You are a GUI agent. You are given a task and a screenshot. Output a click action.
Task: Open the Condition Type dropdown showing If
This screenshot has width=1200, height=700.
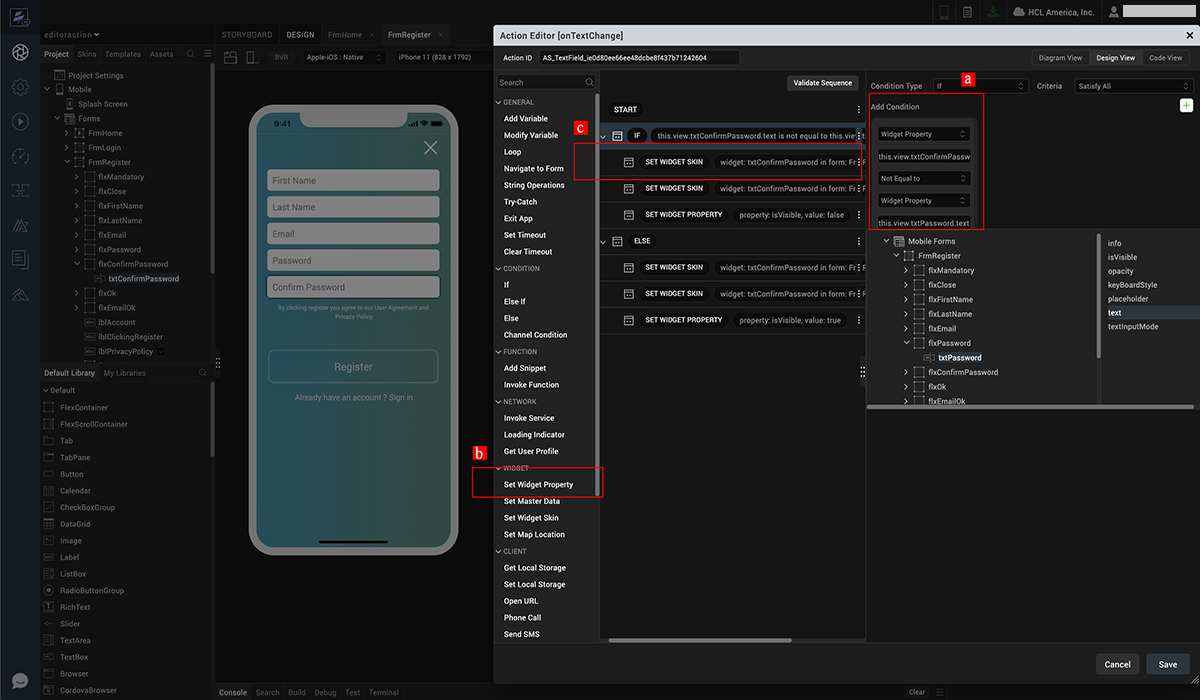coord(979,87)
